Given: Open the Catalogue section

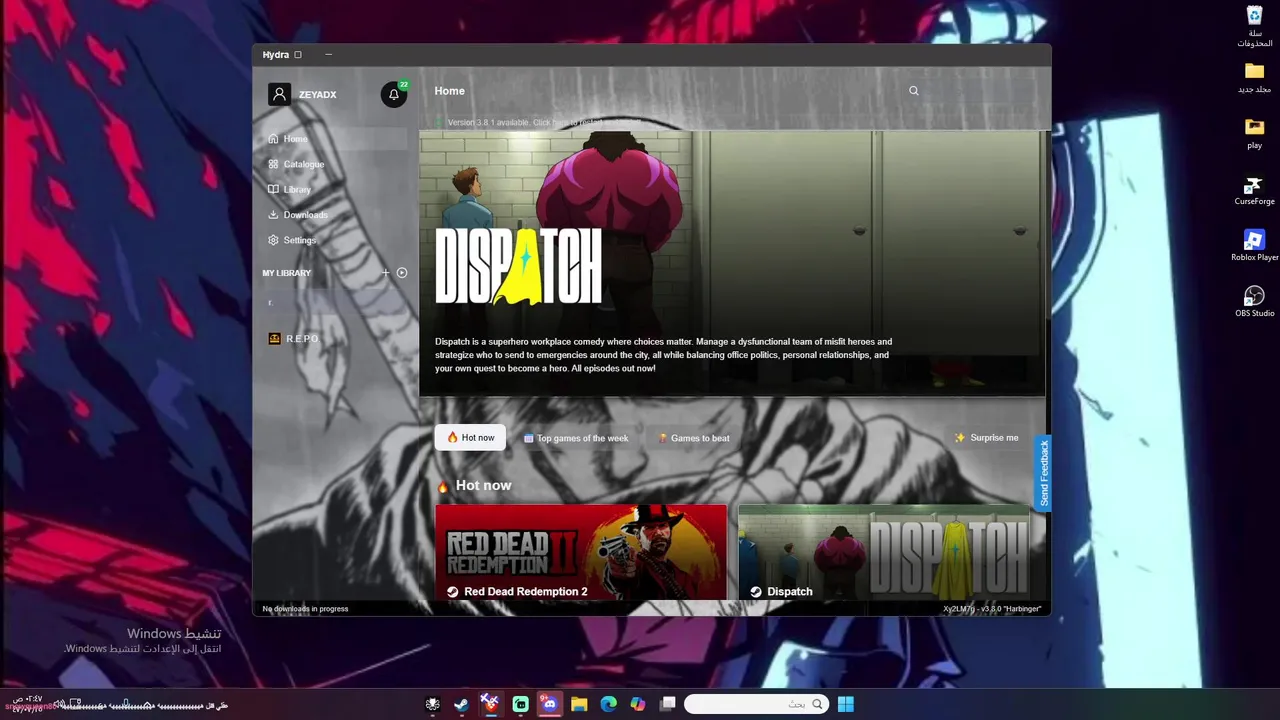Looking at the screenshot, I should (x=334, y=164).
